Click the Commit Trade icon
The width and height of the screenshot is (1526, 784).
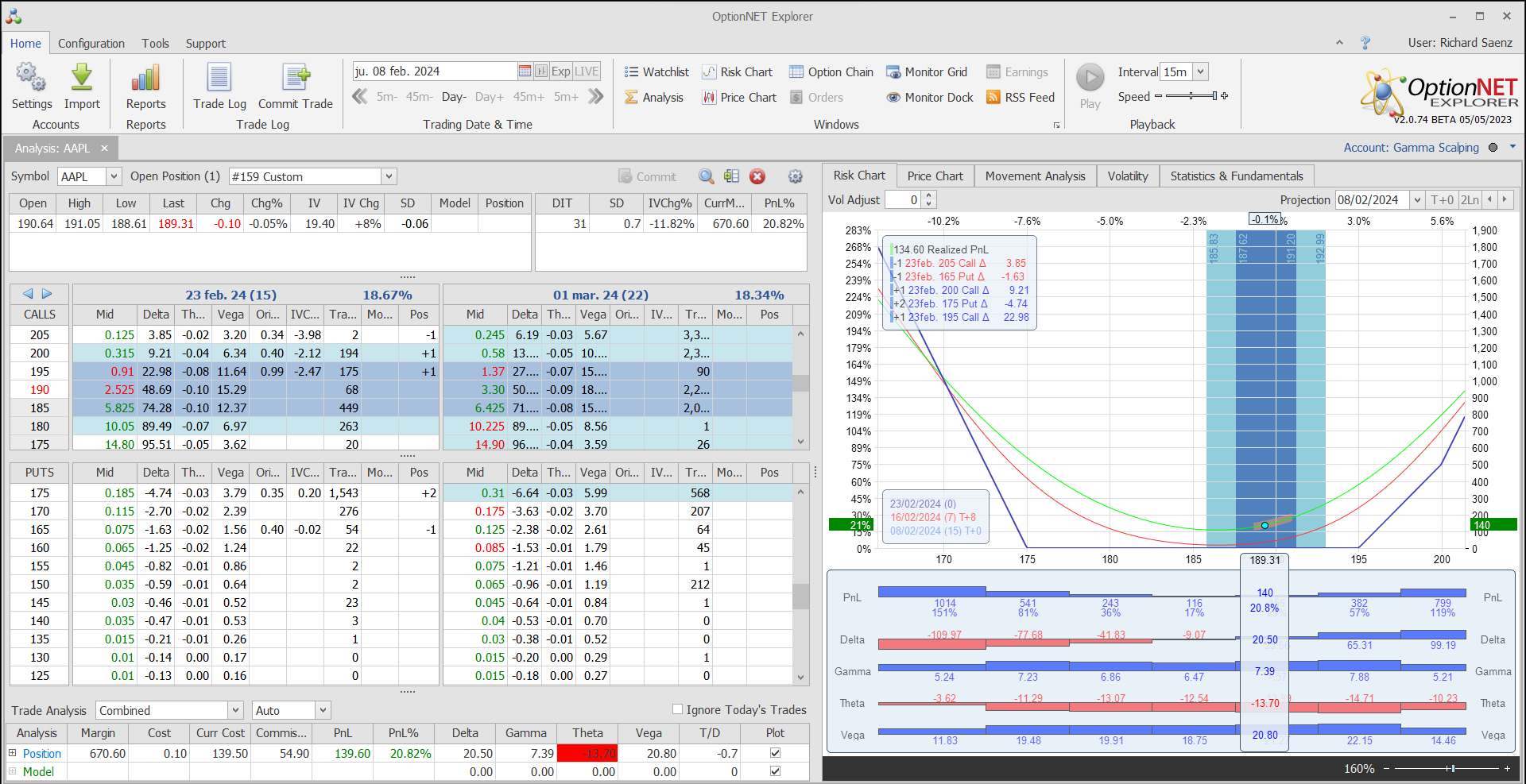296,86
